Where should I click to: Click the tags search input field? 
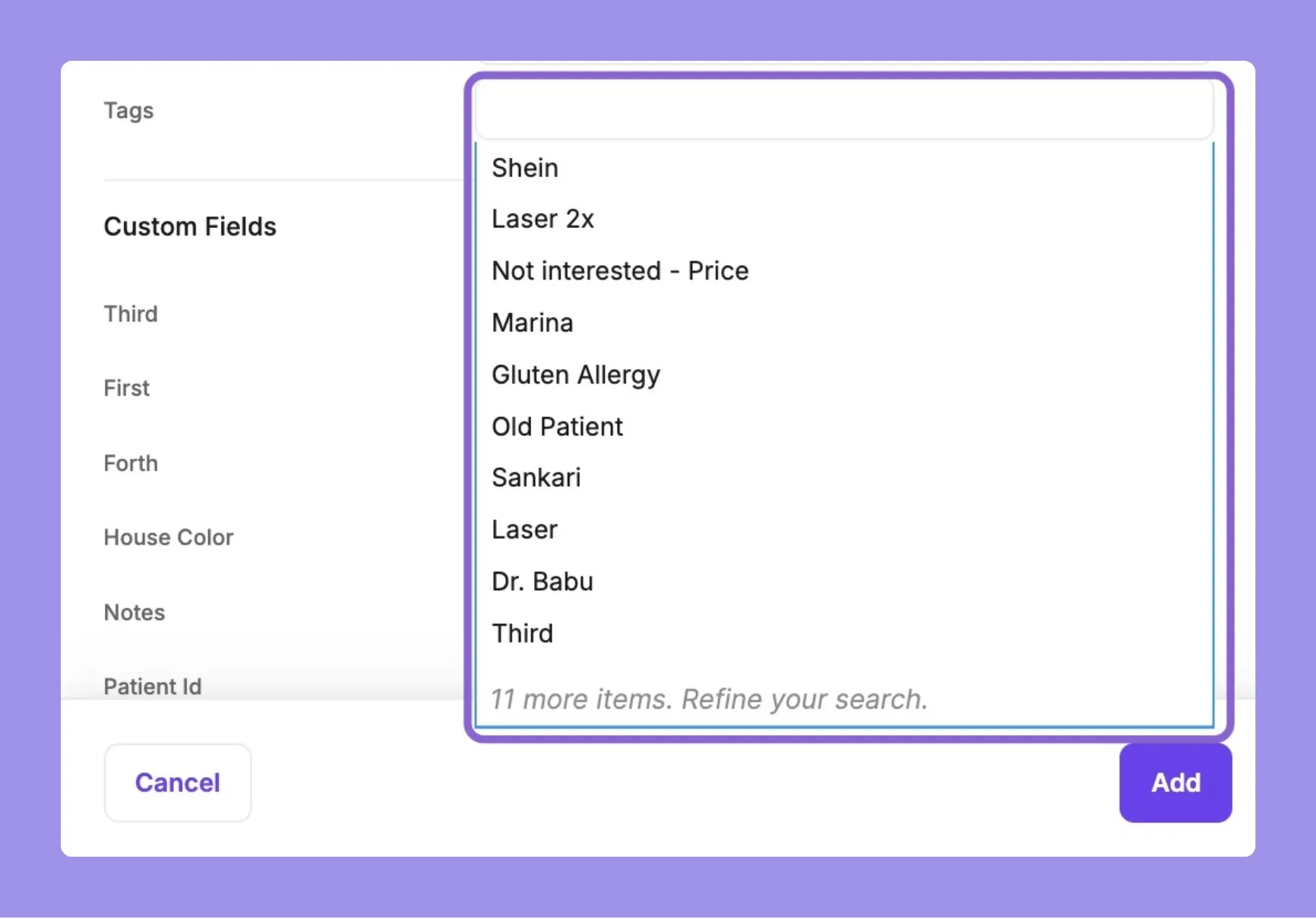tap(844, 109)
